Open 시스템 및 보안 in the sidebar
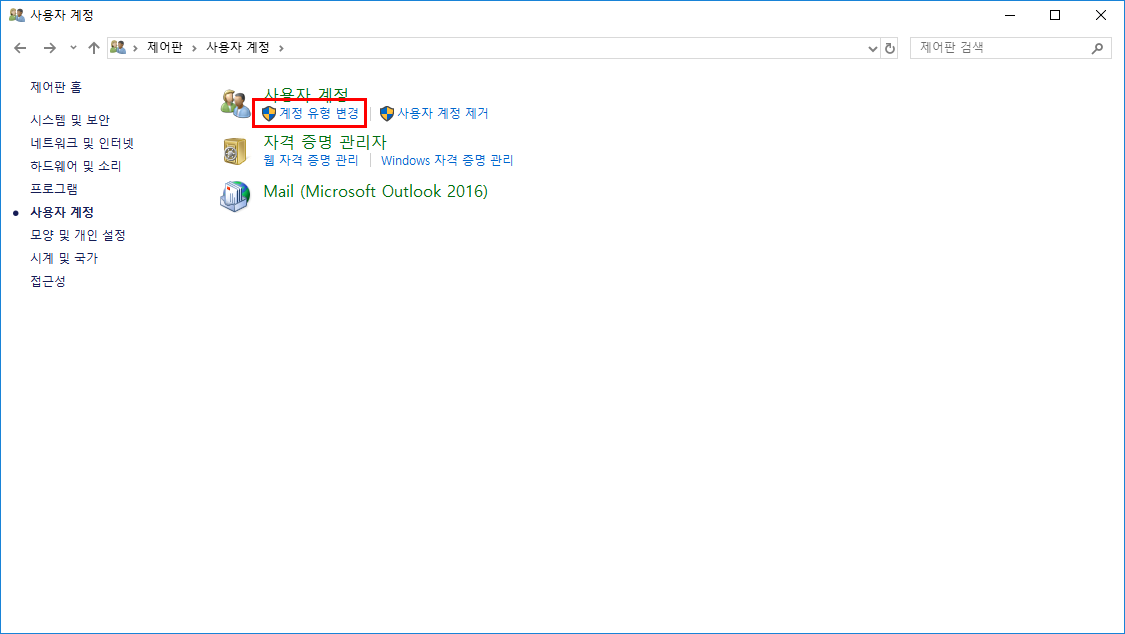Screen dimensions: 1125x634 [x=70, y=120]
